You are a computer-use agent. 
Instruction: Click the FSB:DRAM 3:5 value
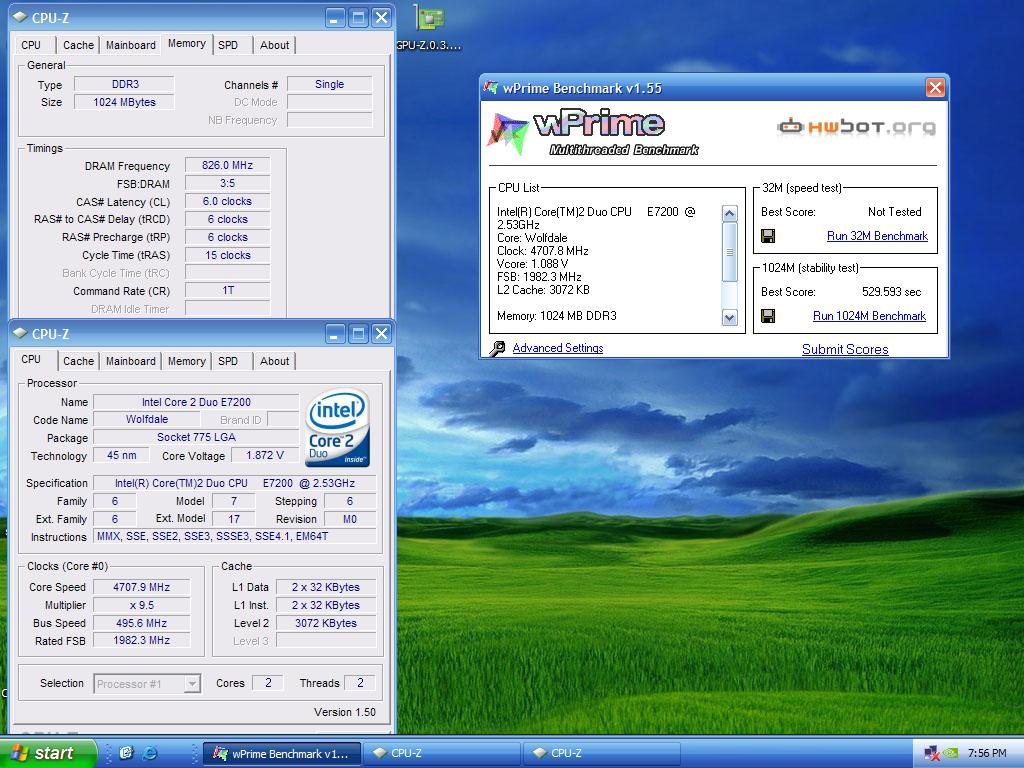click(x=227, y=184)
